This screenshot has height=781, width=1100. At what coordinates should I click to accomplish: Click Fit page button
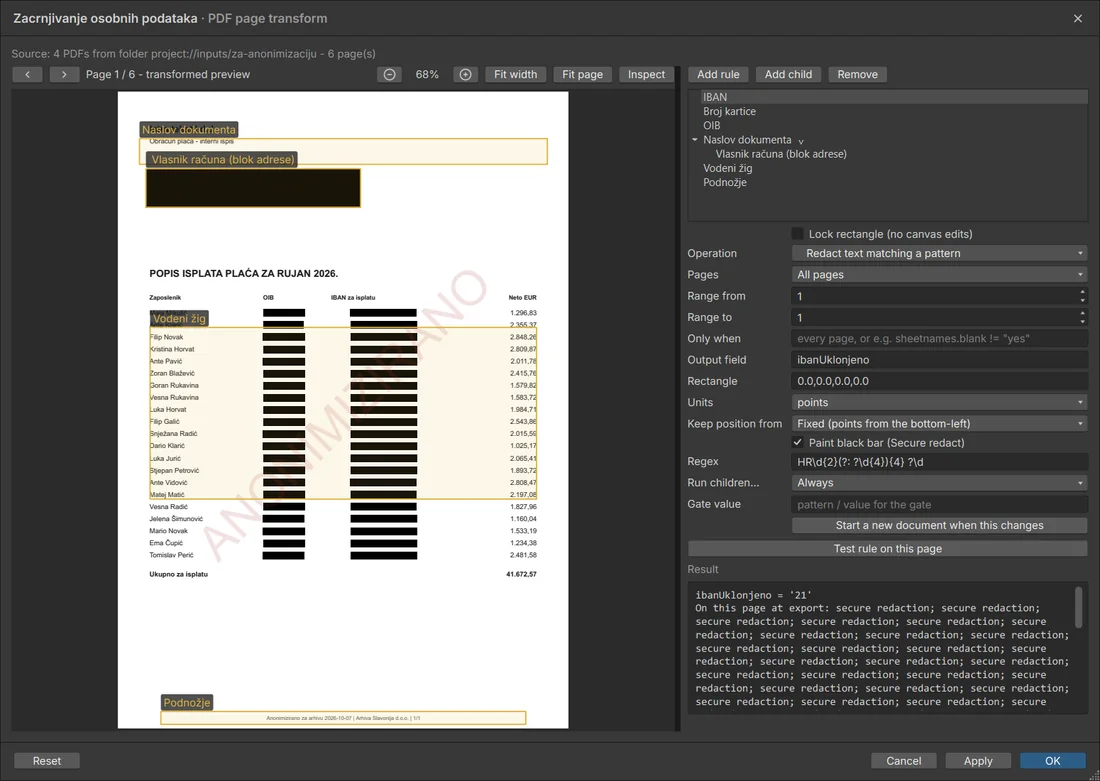tap(582, 74)
